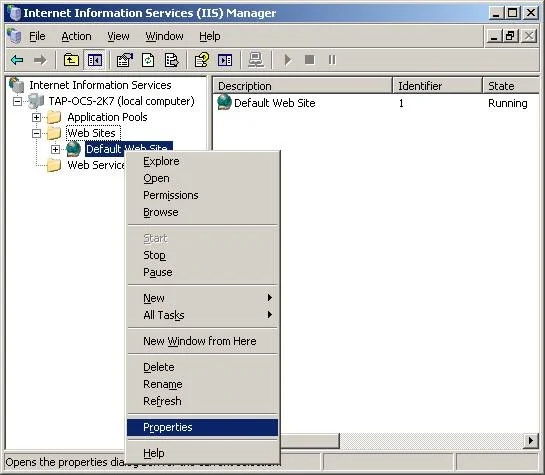The image size is (545, 475).
Task: Click the IIS Manager title bar icon
Action: 14,13
